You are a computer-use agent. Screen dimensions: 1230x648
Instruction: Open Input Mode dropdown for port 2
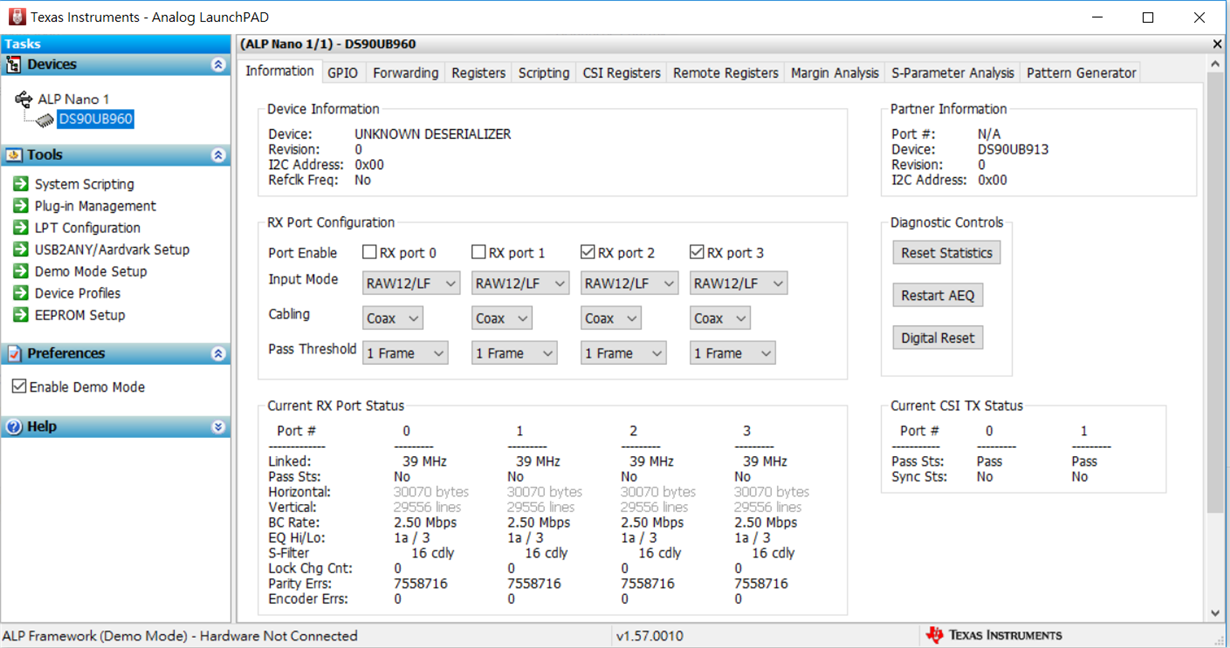point(629,284)
